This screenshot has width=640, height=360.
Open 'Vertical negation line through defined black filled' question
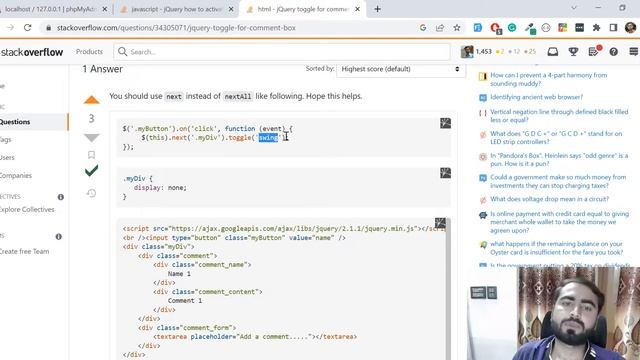(559, 116)
